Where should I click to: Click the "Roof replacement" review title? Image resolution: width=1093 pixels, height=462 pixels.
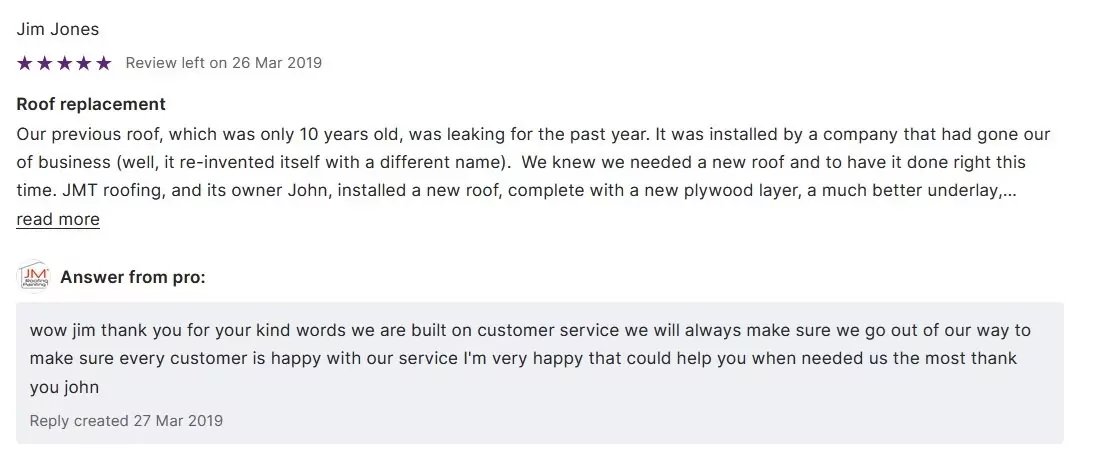click(91, 104)
